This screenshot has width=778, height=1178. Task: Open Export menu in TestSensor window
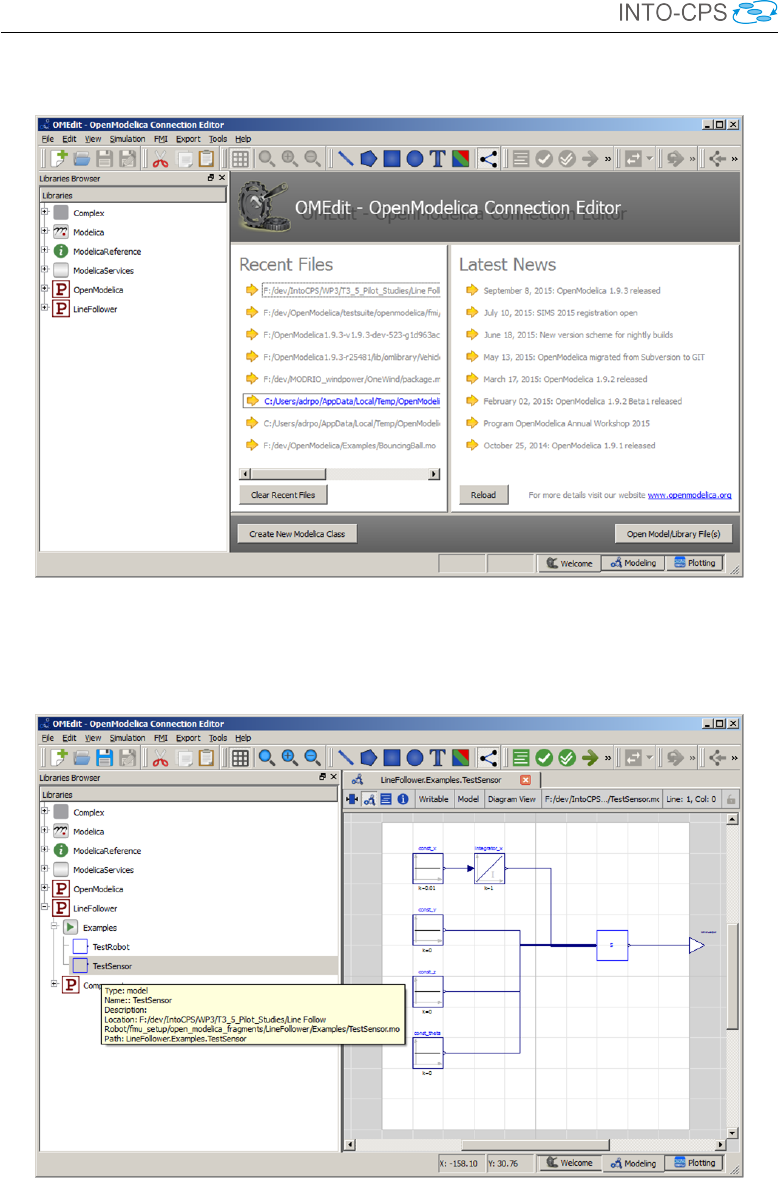click(x=188, y=739)
